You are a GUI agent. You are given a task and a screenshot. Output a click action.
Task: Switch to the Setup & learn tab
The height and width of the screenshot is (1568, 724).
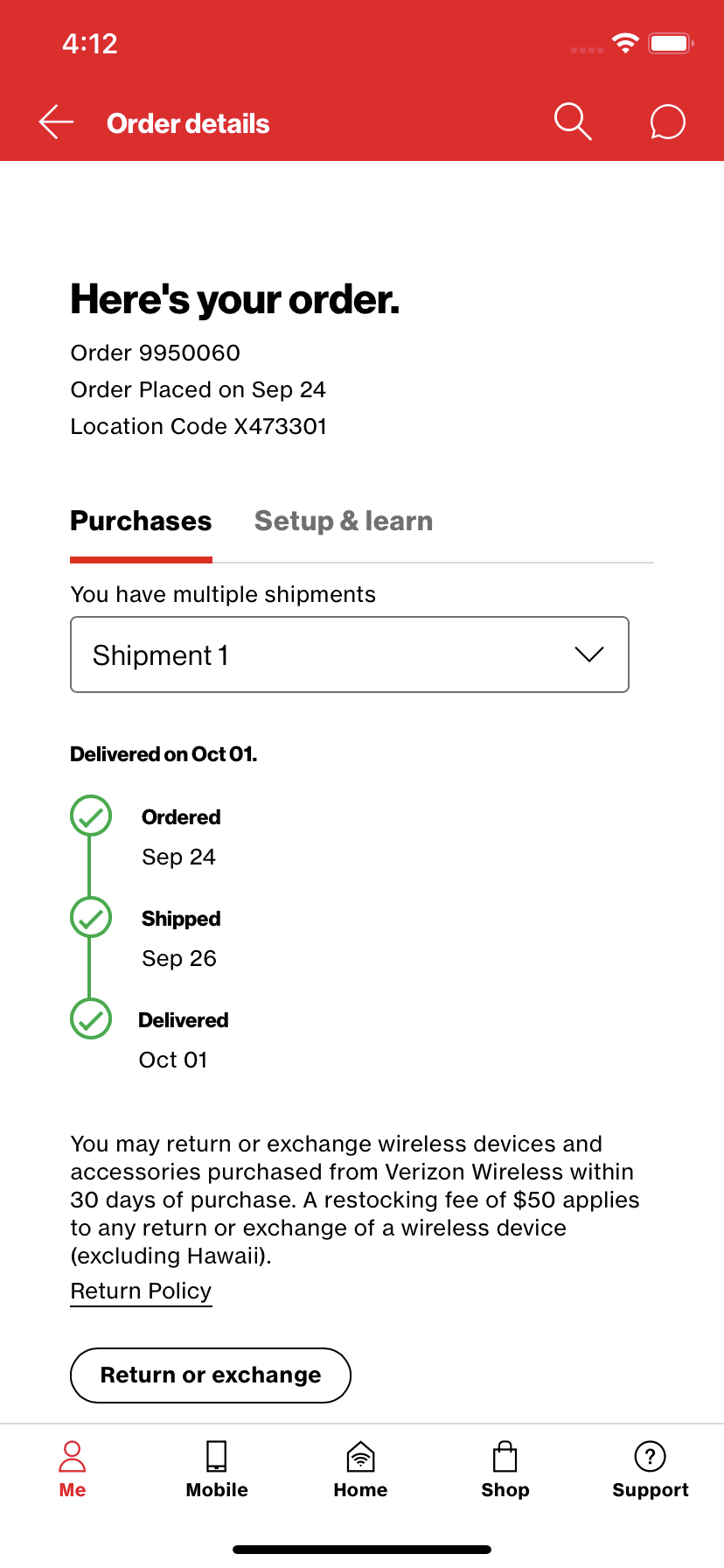click(344, 521)
